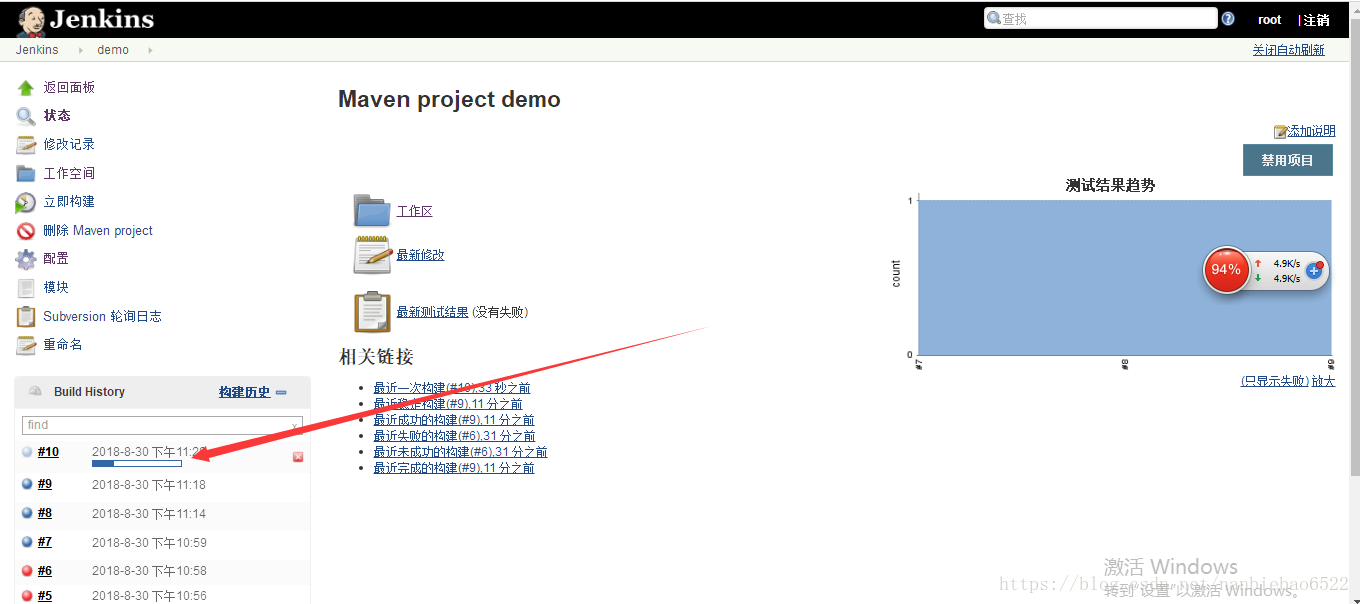Click the 查找 search box

pyautogui.click(x=1101, y=19)
